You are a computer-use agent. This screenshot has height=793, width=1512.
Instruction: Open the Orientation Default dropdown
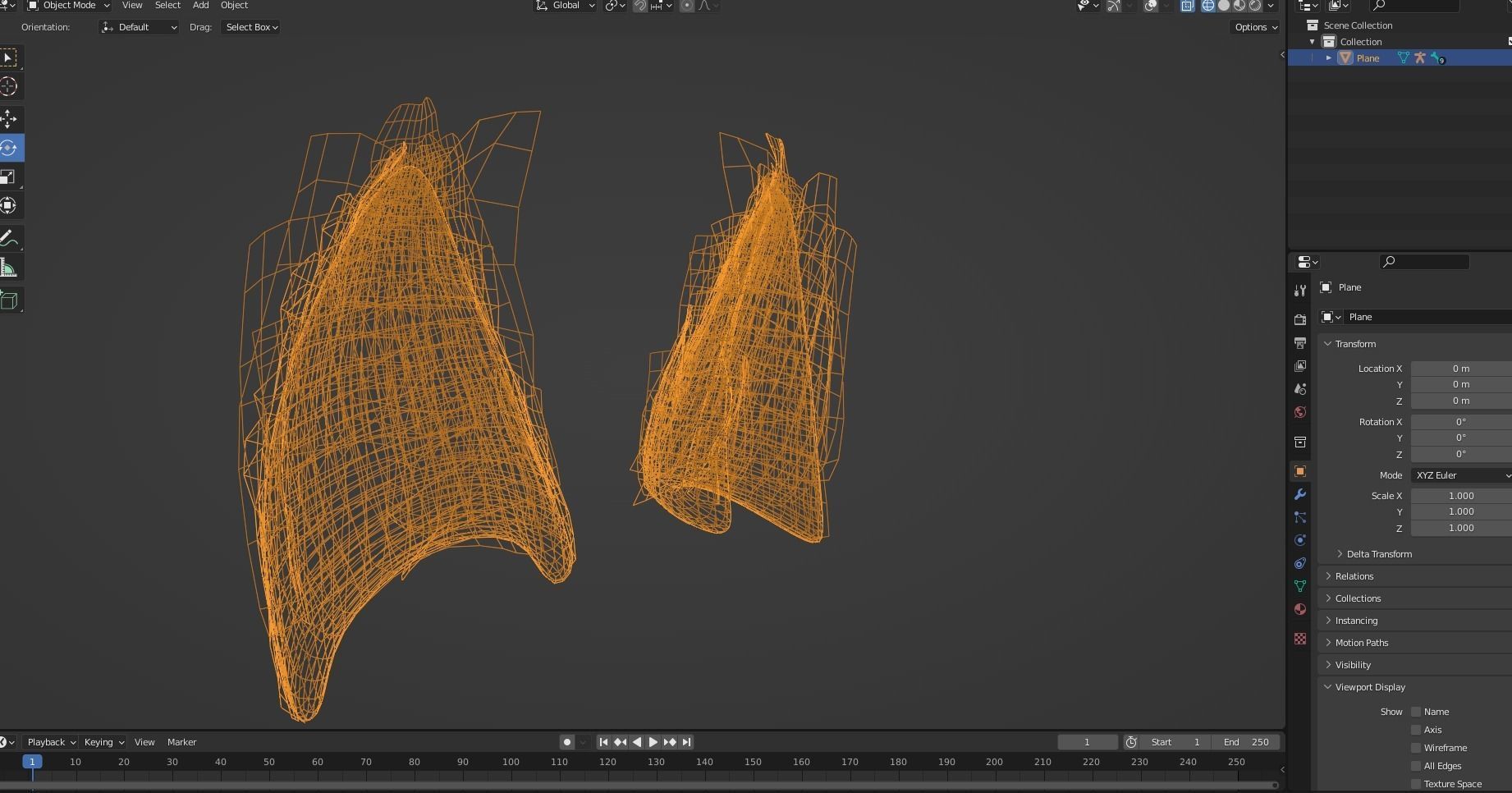[x=139, y=27]
